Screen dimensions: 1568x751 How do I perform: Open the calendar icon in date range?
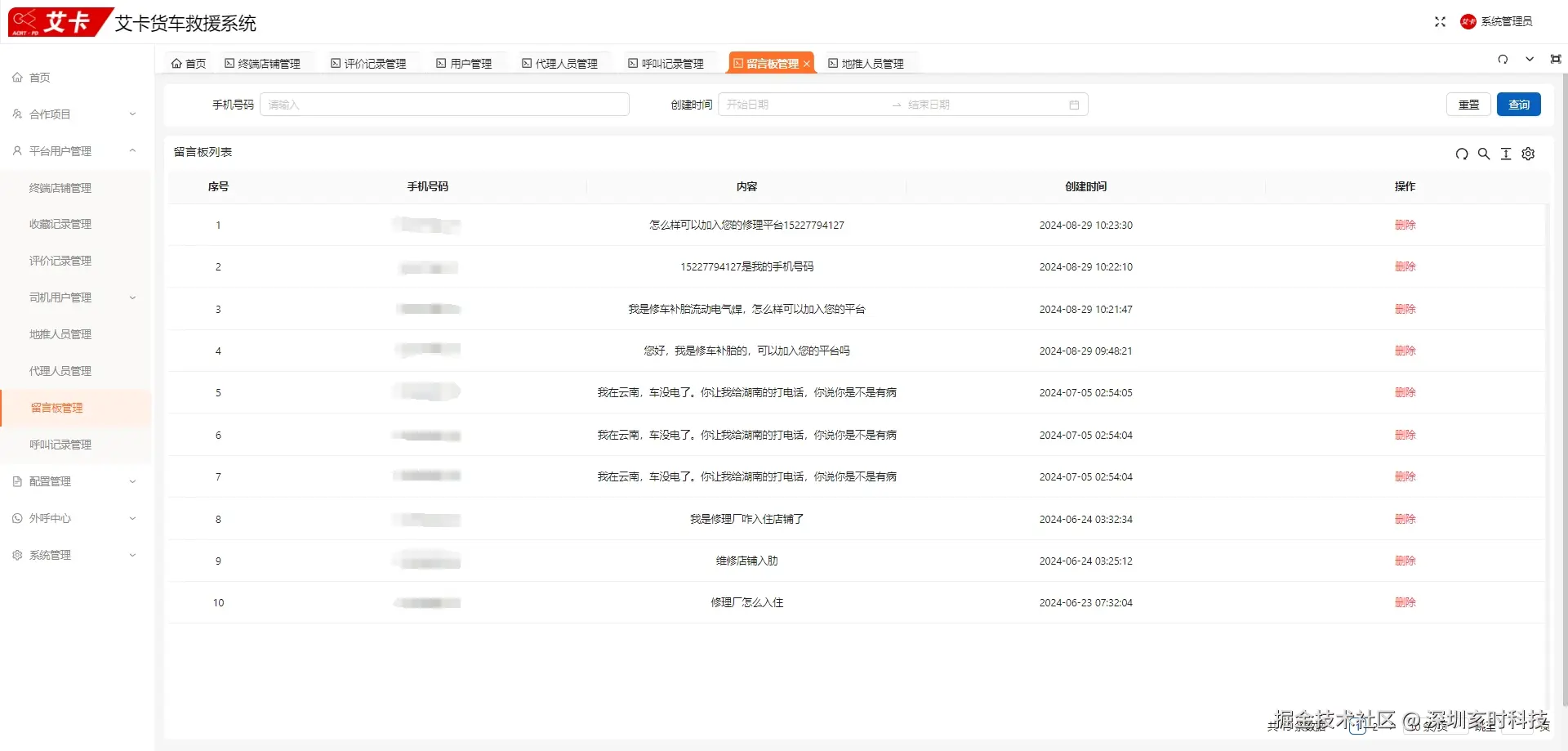click(1074, 105)
